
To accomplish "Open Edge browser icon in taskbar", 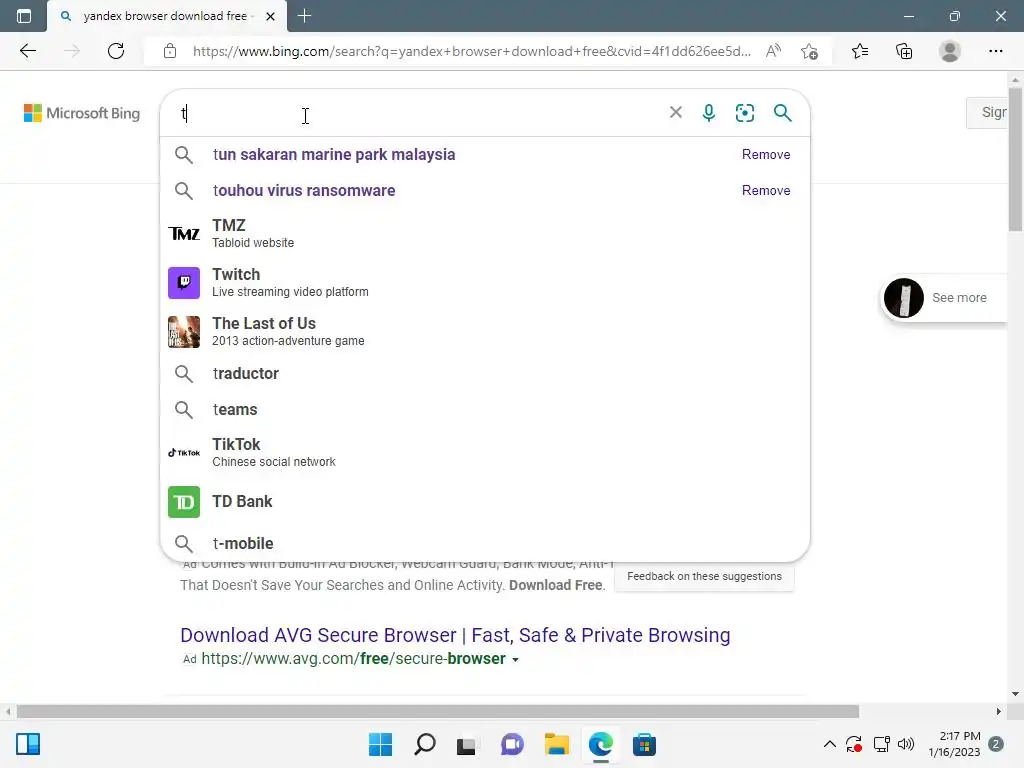I will pyautogui.click(x=600, y=744).
